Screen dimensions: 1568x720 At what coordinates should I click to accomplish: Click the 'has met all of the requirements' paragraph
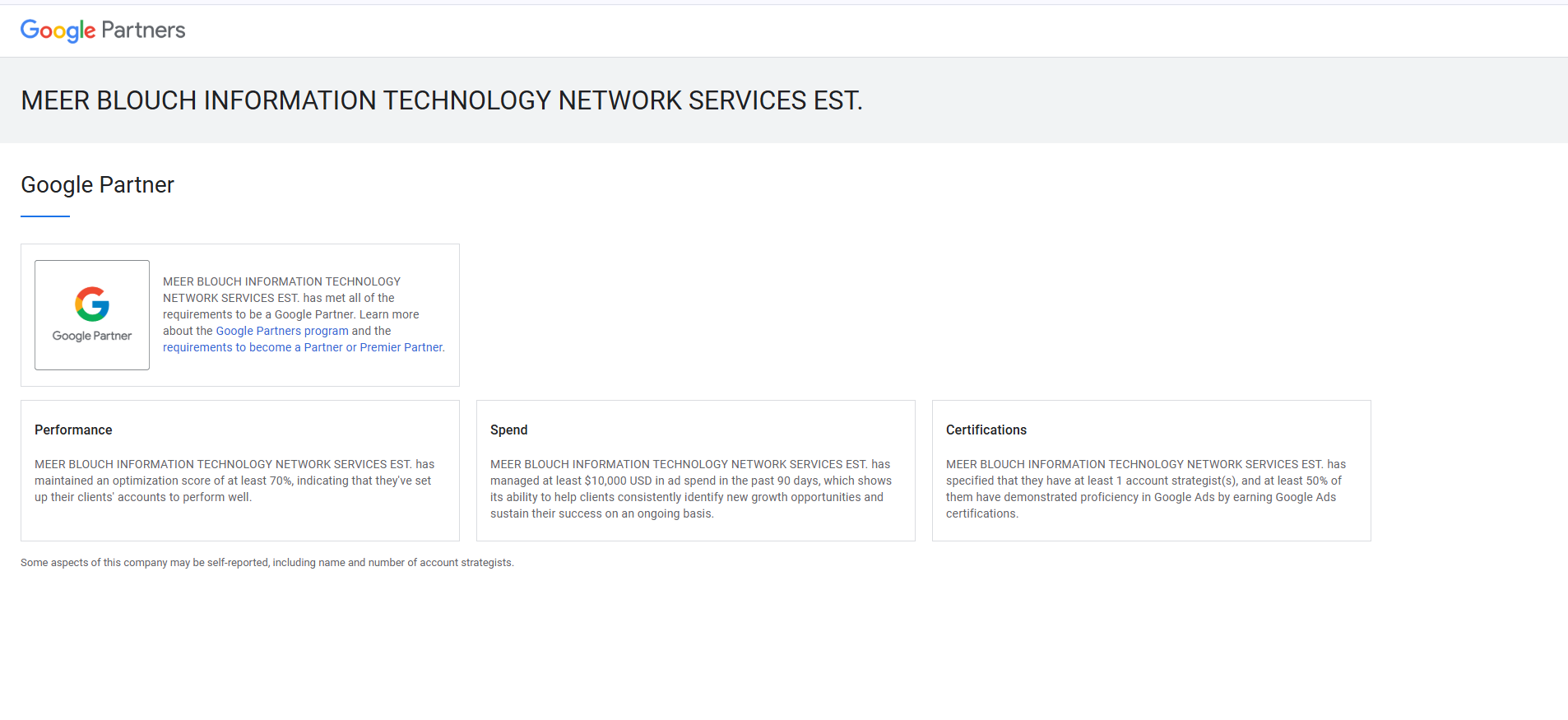click(x=304, y=314)
